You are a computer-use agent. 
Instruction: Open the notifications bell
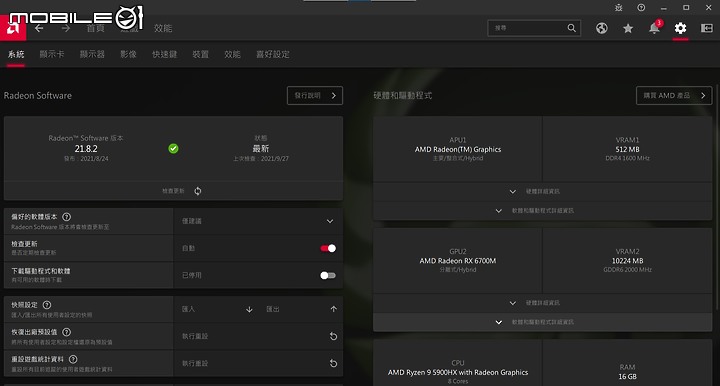click(x=654, y=28)
